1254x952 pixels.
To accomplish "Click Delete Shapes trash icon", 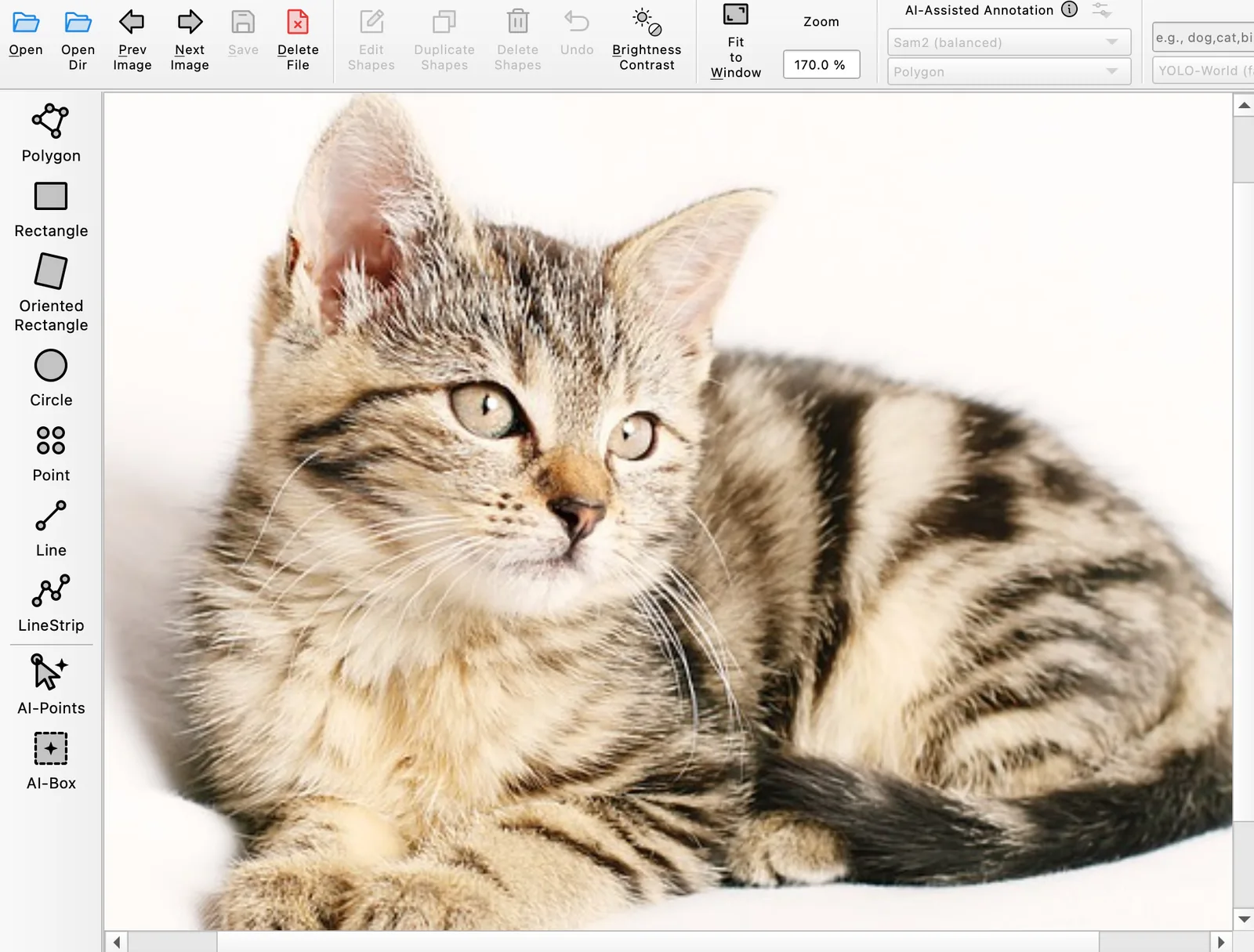I will 517,22.
